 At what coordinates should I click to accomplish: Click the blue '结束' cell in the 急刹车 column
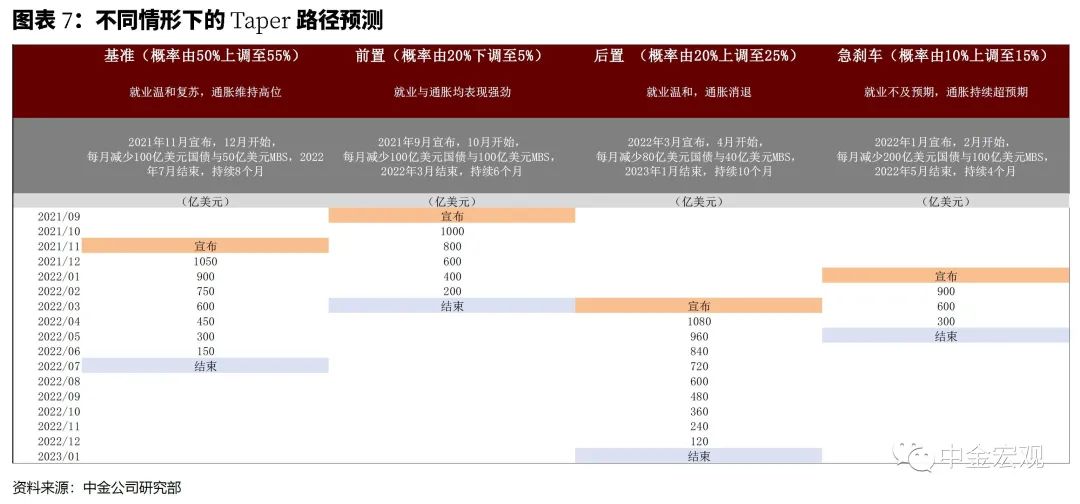click(945, 336)
